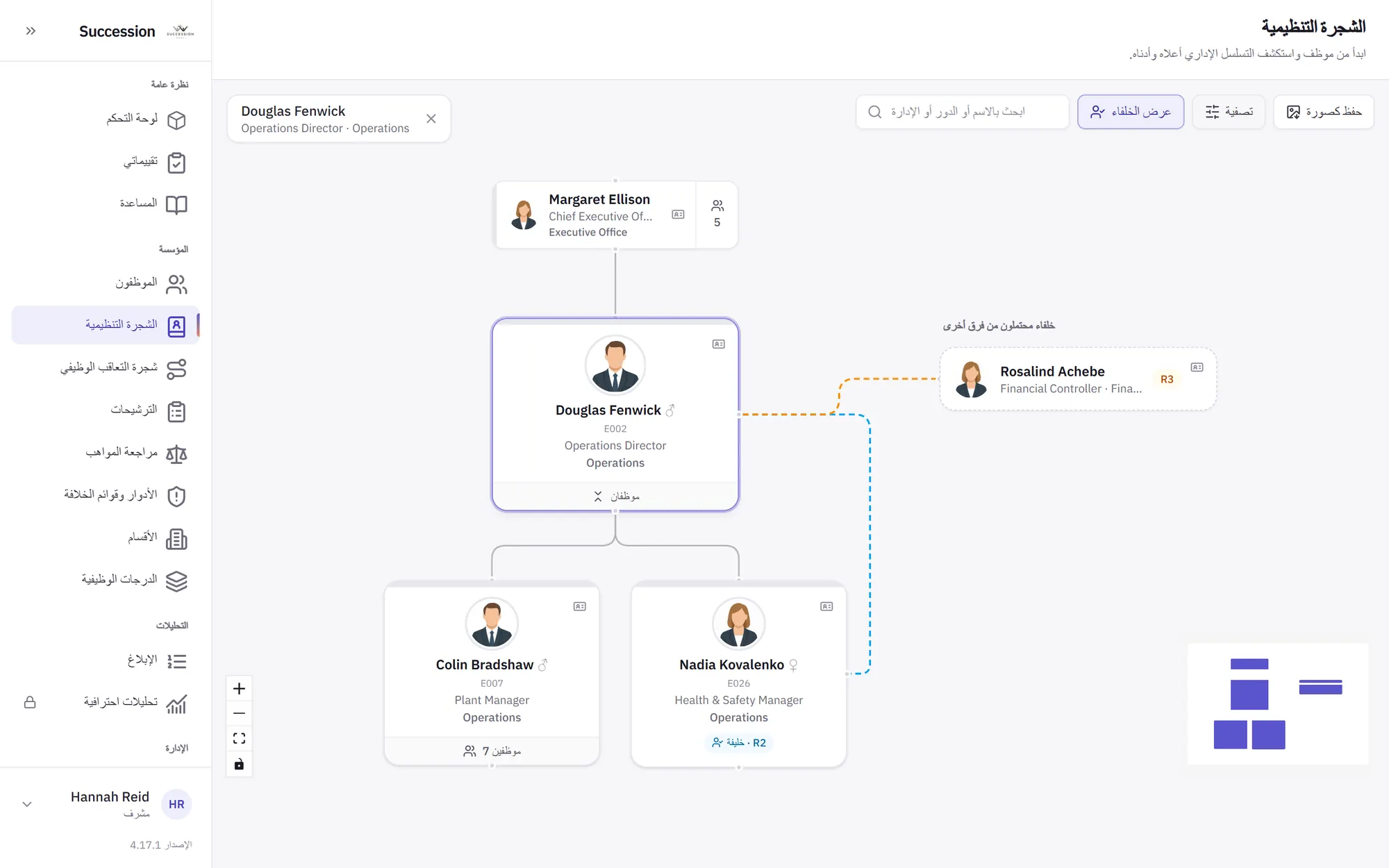Zoom out the org chart with minus
The height and width of the screenshot is (868, 1389).
pyautogui.click(x=239, y=714)
